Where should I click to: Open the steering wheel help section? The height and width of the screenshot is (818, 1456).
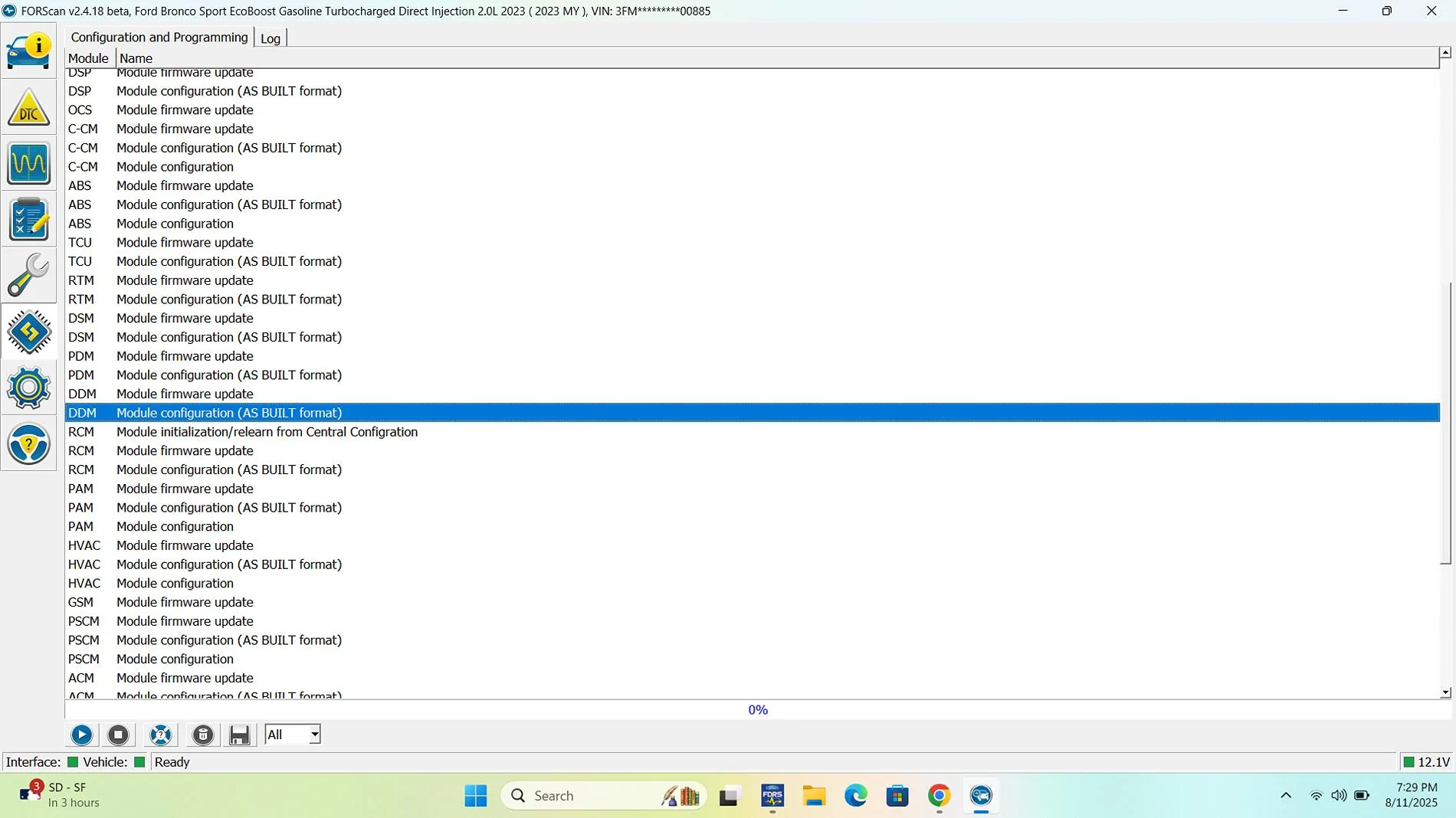pos(28,444)
